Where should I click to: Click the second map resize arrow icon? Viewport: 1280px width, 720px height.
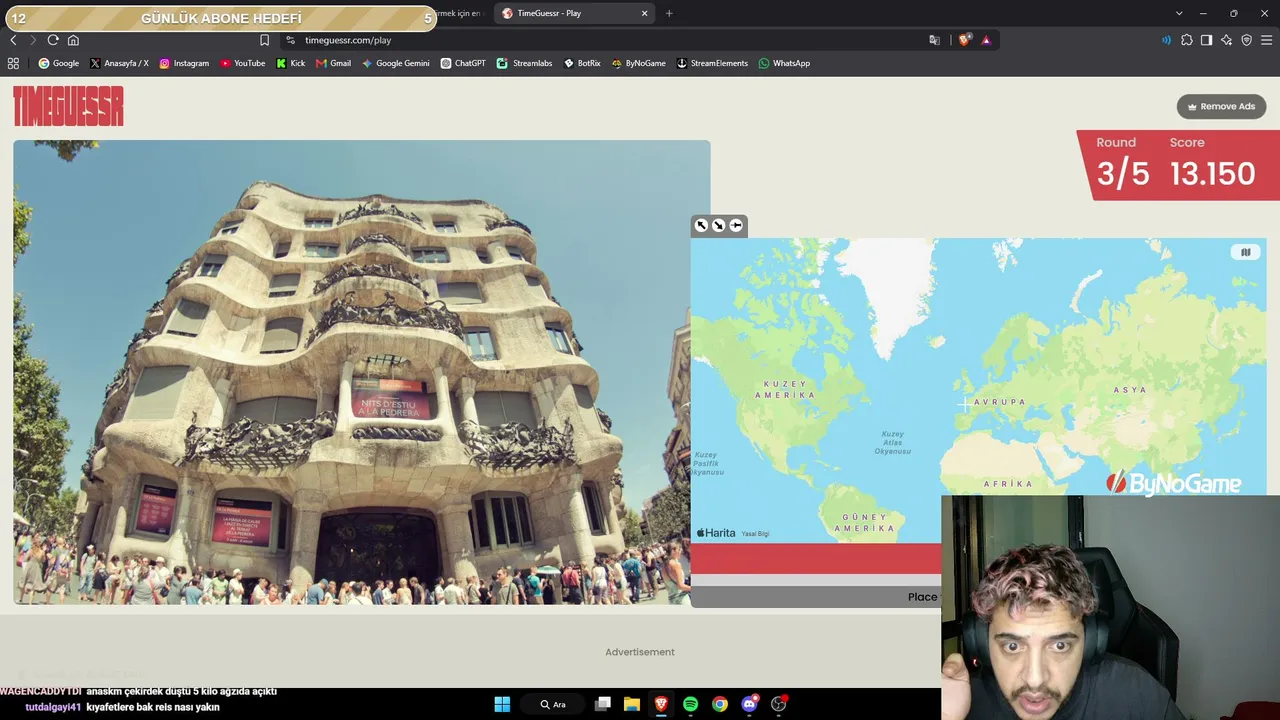[x=718, y=225]
